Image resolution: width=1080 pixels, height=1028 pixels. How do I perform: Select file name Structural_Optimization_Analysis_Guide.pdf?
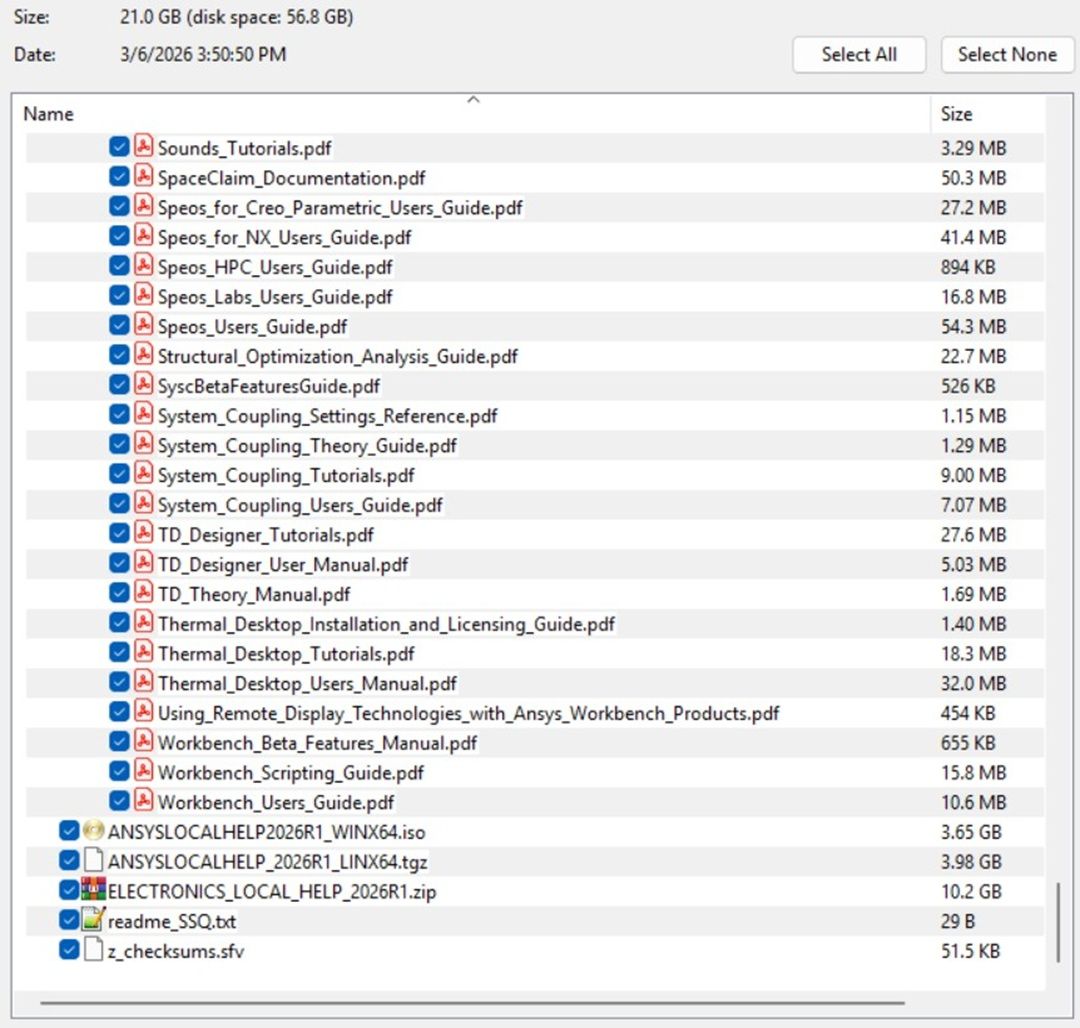pyautogui.click(x=338, y=356)
